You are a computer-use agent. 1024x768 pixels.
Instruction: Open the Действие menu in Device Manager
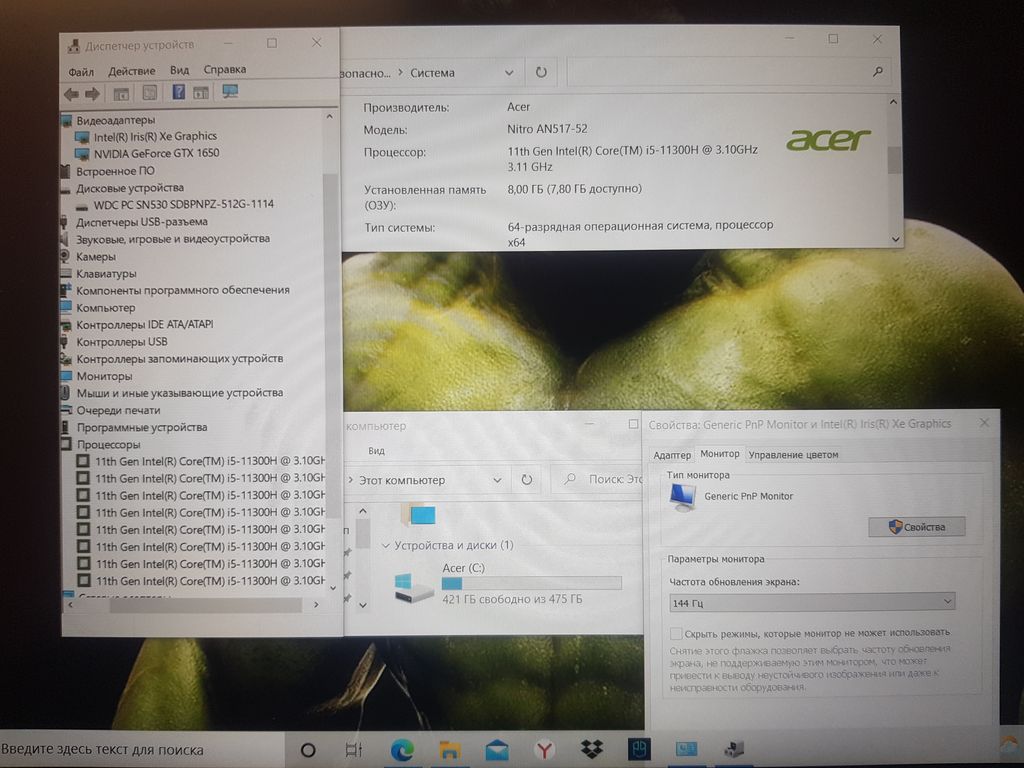132,71
